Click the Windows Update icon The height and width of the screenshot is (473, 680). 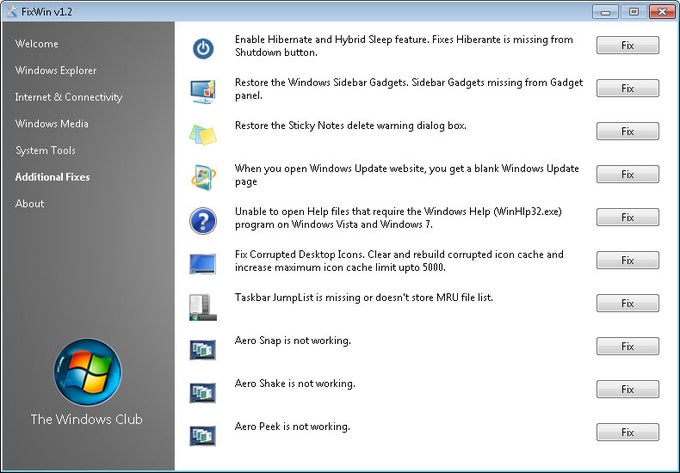(203, 177)
